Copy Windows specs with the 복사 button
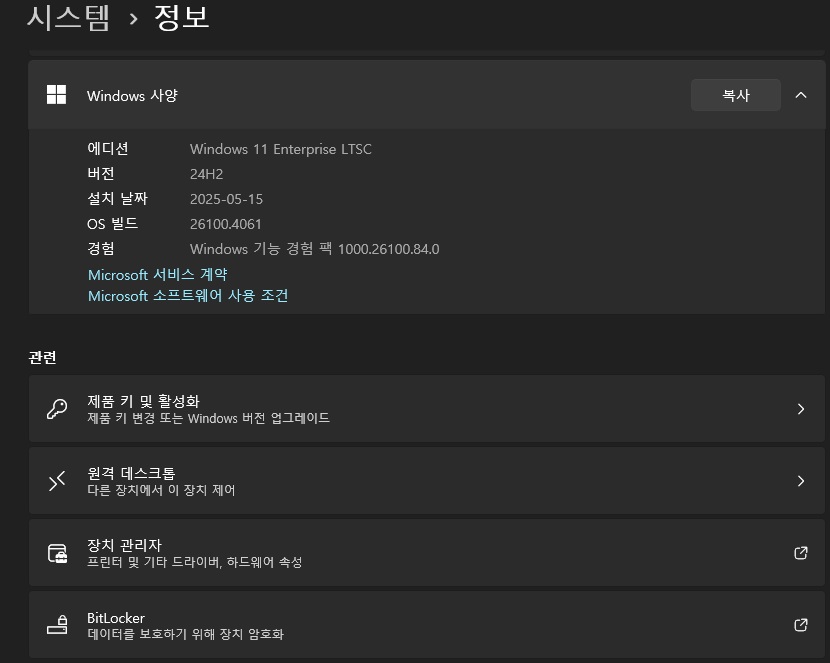 coord(736,95)
